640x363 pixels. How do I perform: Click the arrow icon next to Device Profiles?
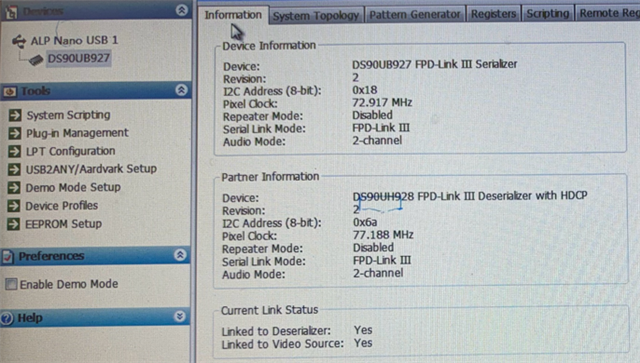point(13,205)
